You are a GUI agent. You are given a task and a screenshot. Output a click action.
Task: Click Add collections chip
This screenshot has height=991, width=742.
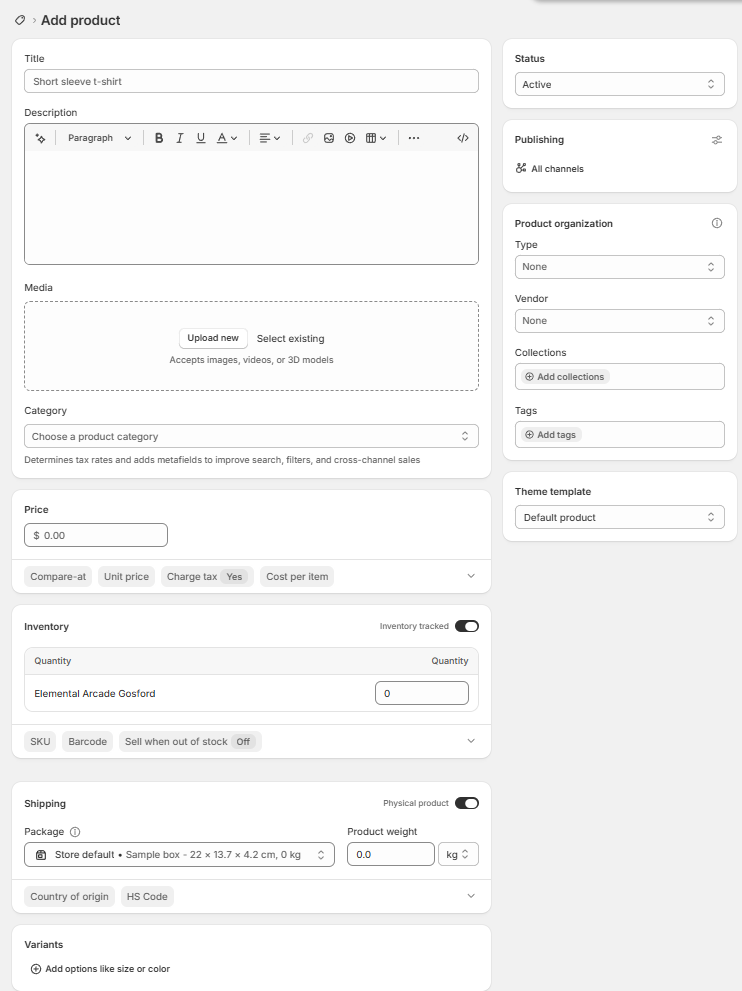(564, 377)
